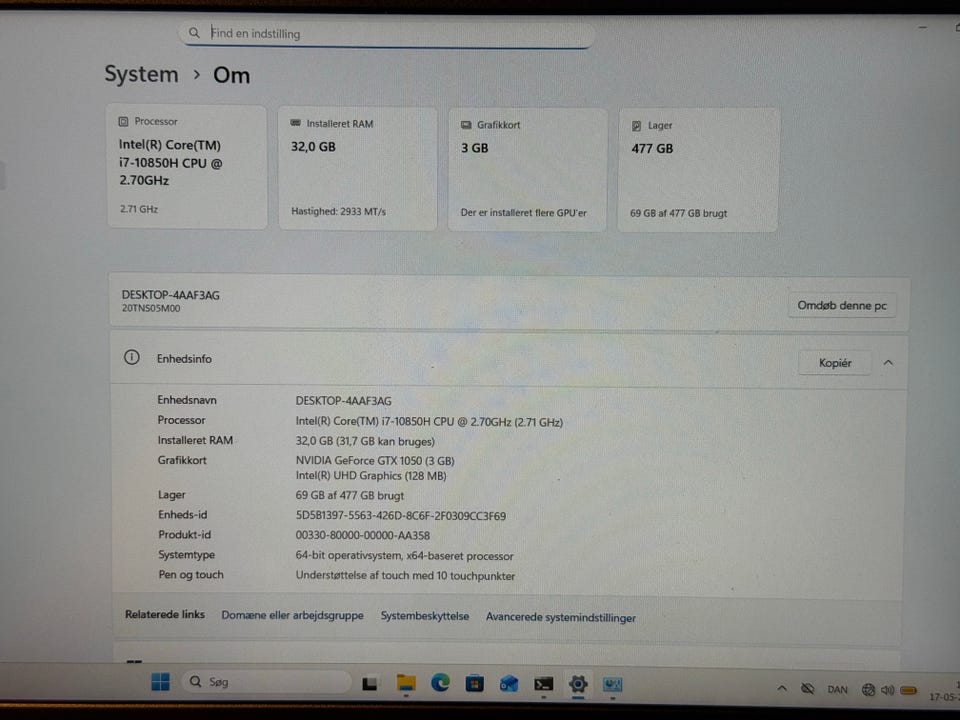The width and height of the screenshot is (960, 720).
Task: Launch File Explorer from the taskbar
Action: pyautogui.click(x=405, y=683)
